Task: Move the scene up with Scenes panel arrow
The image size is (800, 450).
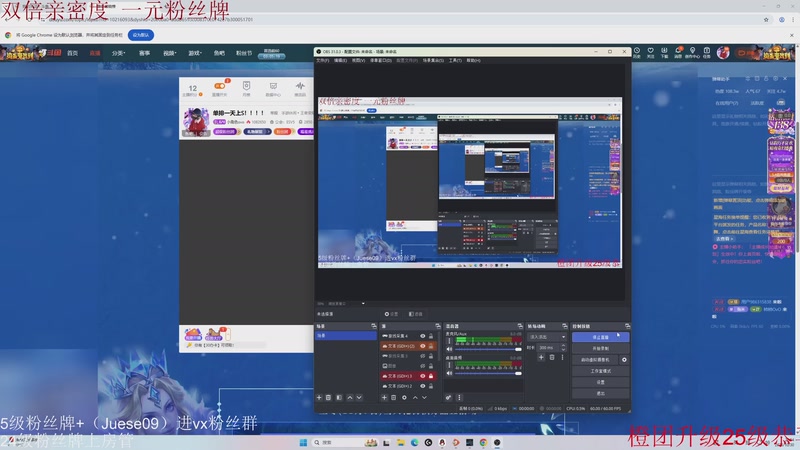Action: (349, 397)
